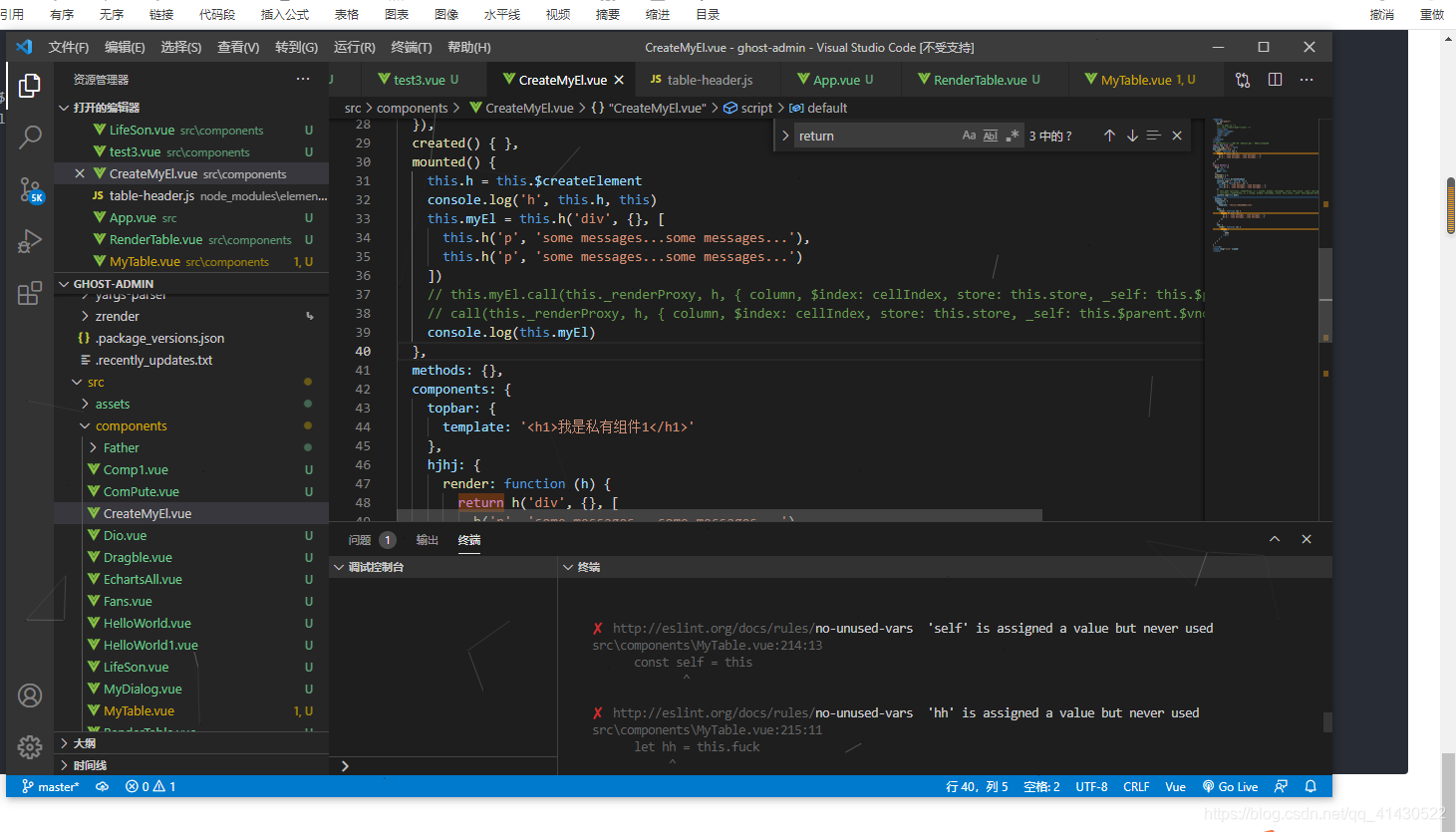Collapse the 打开的编辑器 section
Image resolution: width=1456 pixels, height=832 pixels.
click(191, 107)
